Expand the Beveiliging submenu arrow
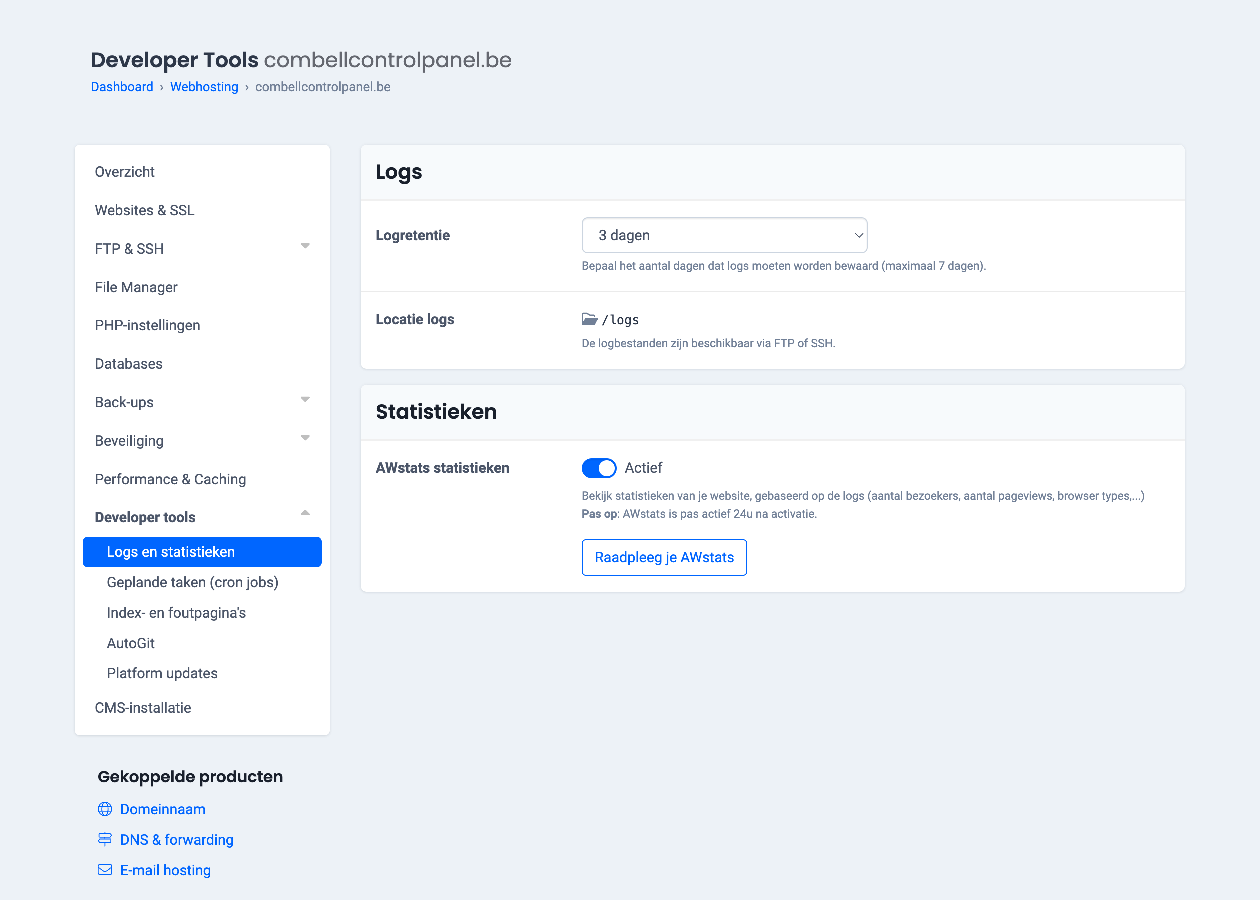The height and width of the screenshot is (900, 1260). point(305,438)
